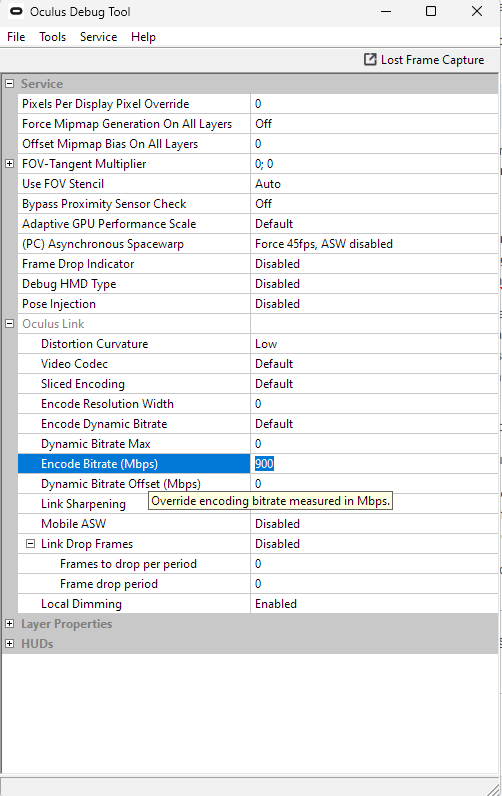This screenshot has height=796, width=502.
Task: Collapse the Oculus Link group
Action: 9,323
